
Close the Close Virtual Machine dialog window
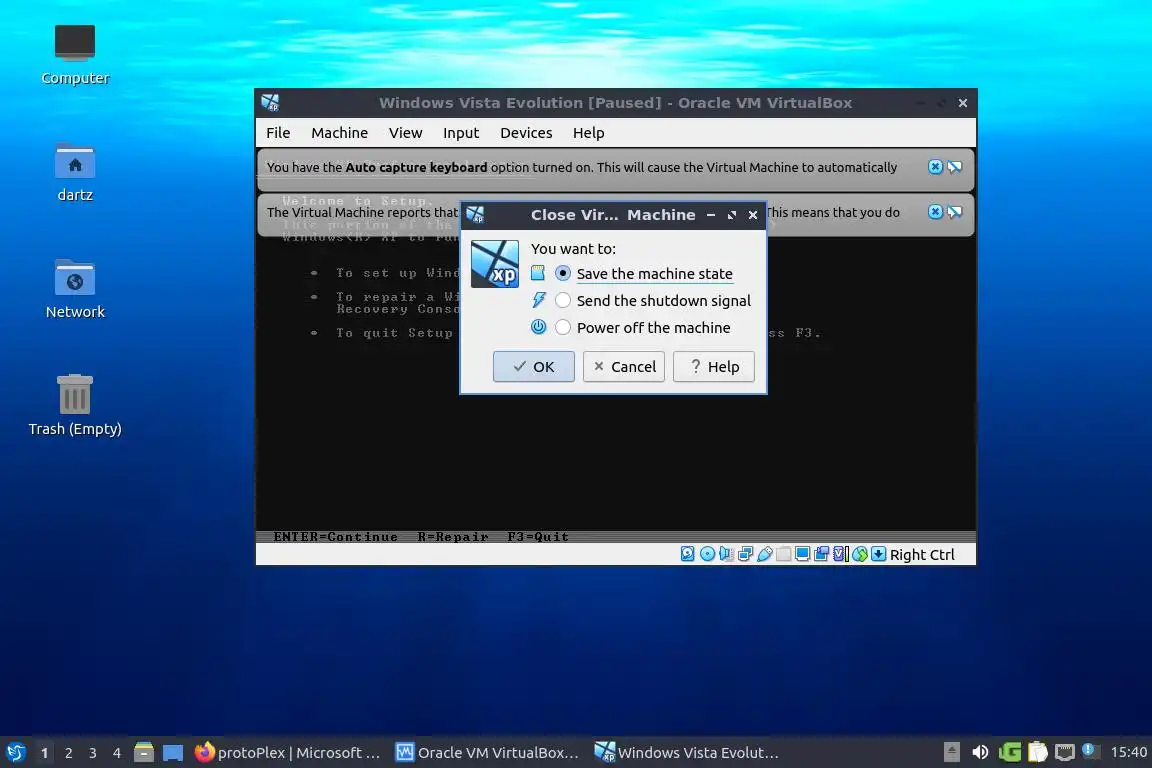(752, 215)
